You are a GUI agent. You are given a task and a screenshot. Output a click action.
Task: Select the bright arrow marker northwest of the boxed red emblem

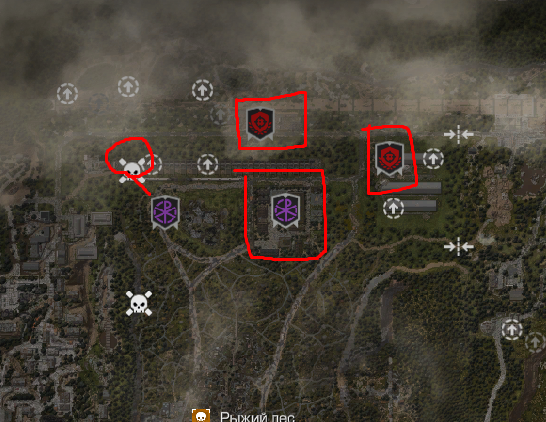[202, 90]
